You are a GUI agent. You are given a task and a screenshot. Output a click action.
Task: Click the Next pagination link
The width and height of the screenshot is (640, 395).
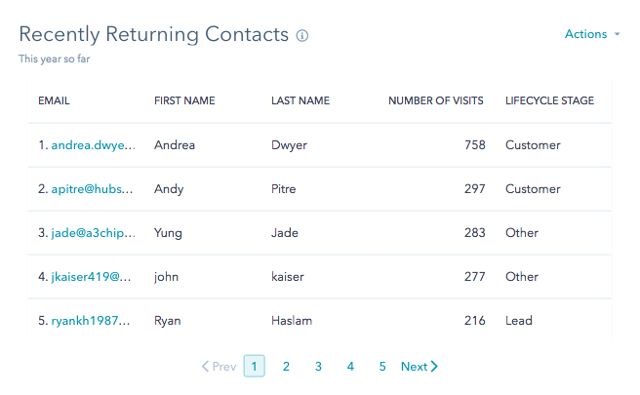419,366
